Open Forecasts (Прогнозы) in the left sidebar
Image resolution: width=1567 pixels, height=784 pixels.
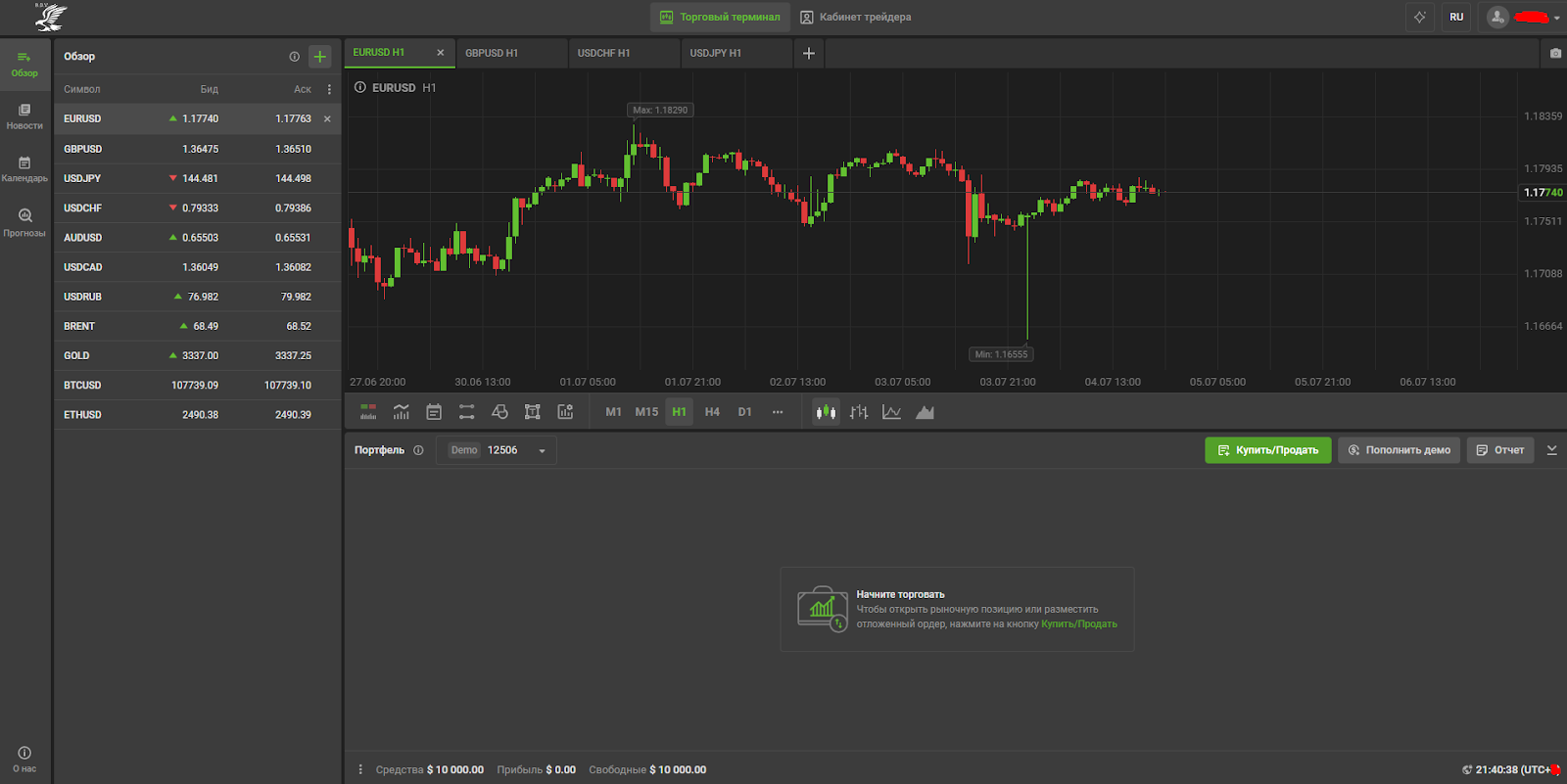click(x=24, y=222)
